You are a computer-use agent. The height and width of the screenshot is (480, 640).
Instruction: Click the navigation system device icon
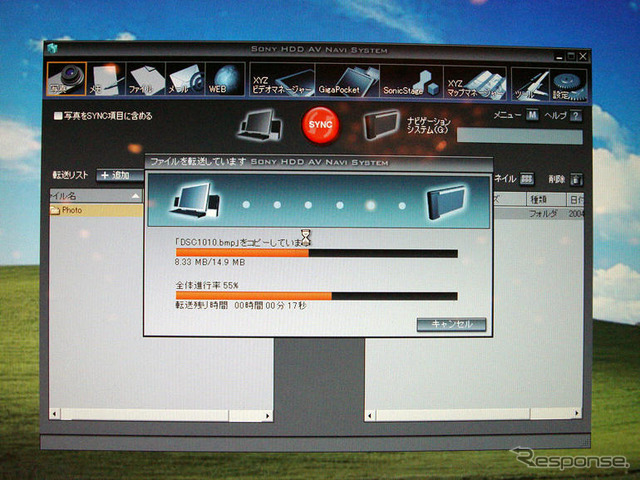point(381,124)
